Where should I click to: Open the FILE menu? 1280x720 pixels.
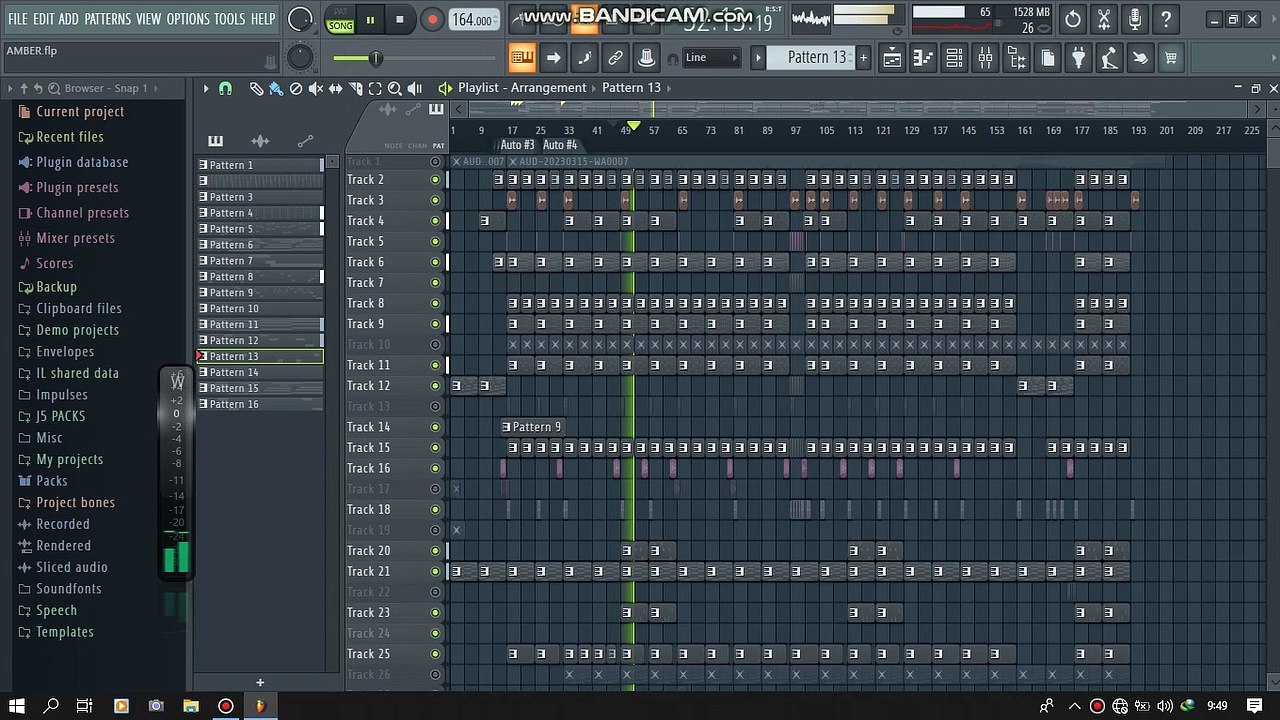18,19
